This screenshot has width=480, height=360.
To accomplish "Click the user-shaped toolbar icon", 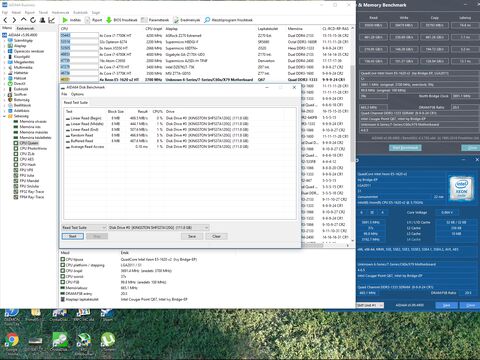I will [42, 20].
